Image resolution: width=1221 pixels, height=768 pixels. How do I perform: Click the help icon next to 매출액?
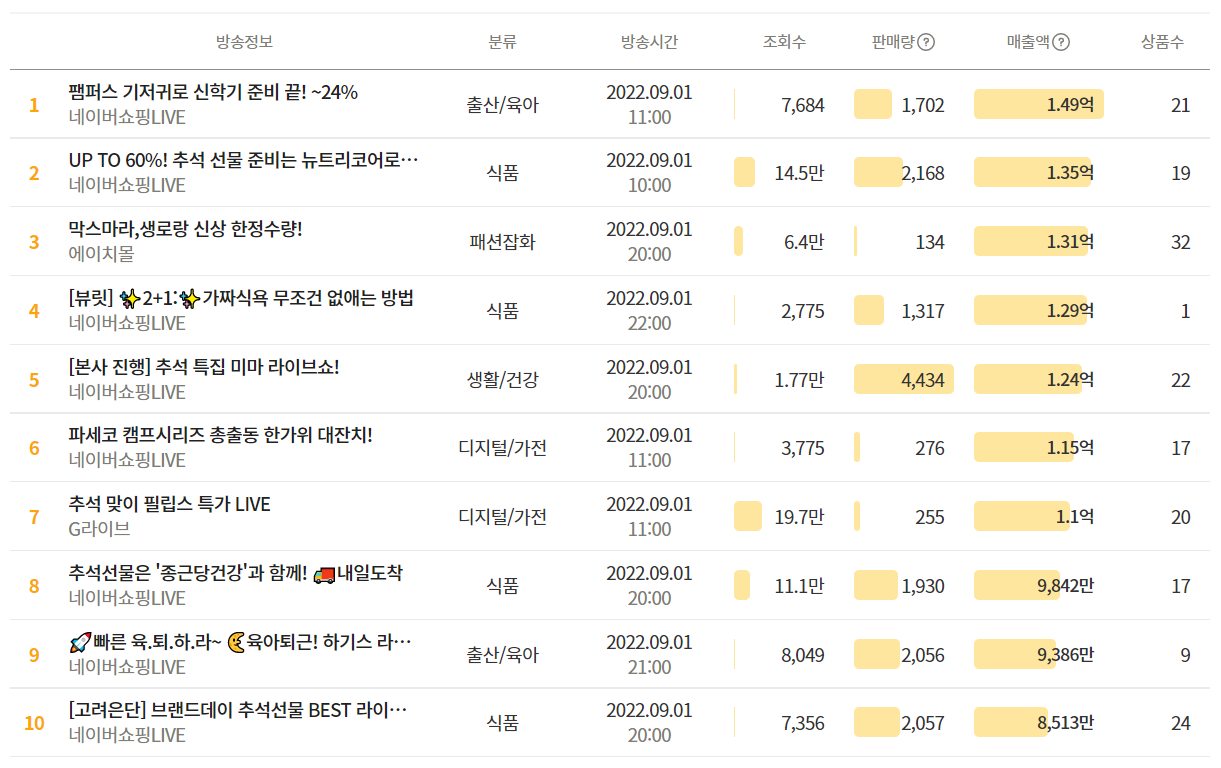[x=1061, y=42]
